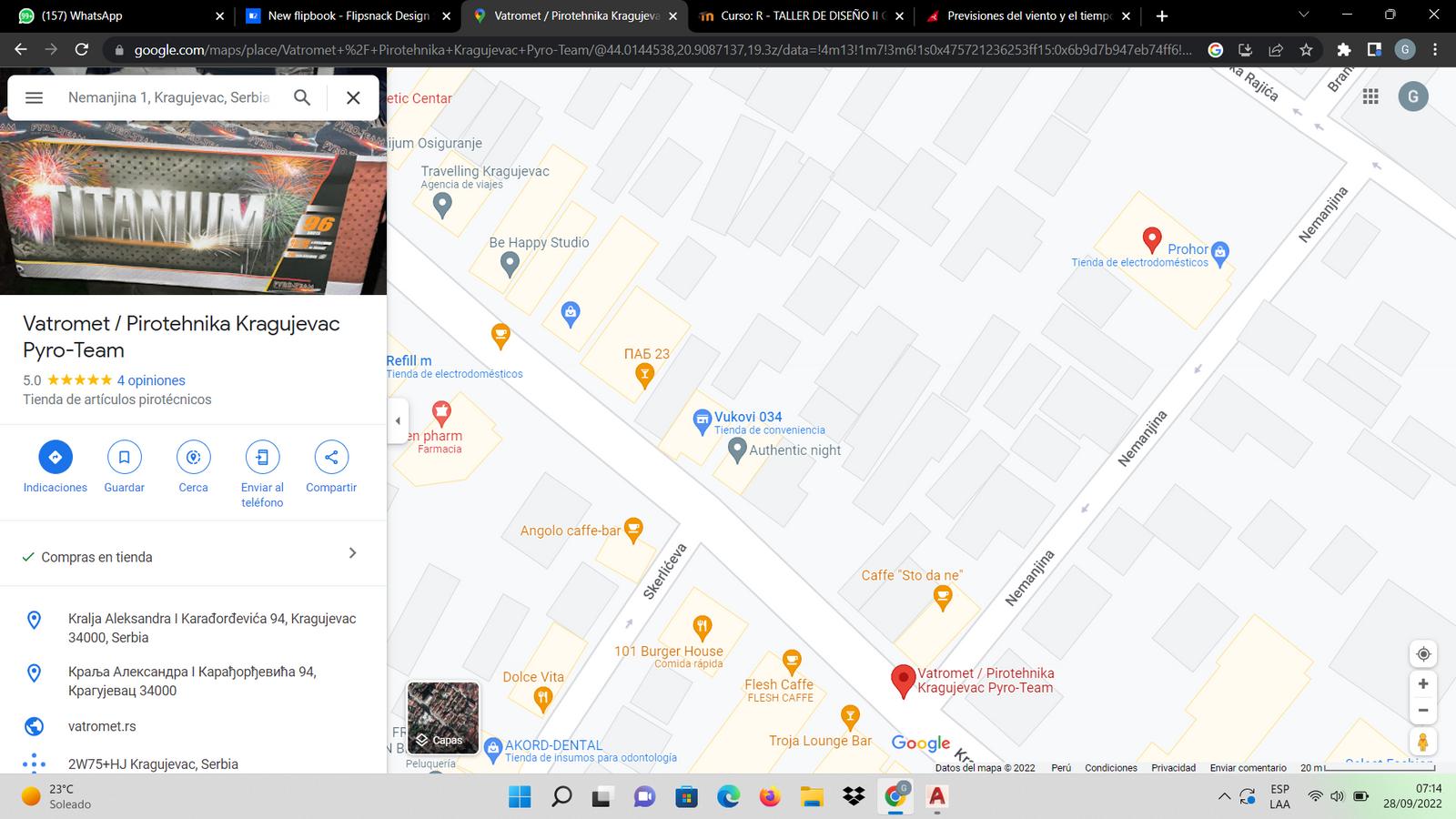1456x819 pixels.
Task: Select Angolo caffe-bar marker
Action: pos(634,530)
